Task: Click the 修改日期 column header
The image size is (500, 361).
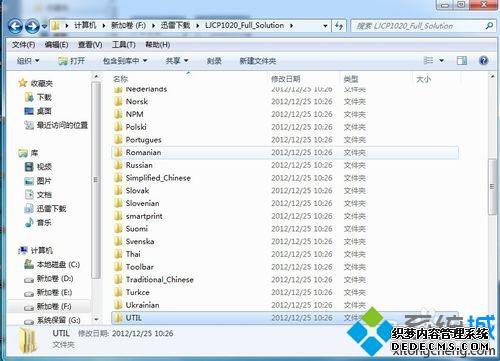Action: (x=286, y=79)
